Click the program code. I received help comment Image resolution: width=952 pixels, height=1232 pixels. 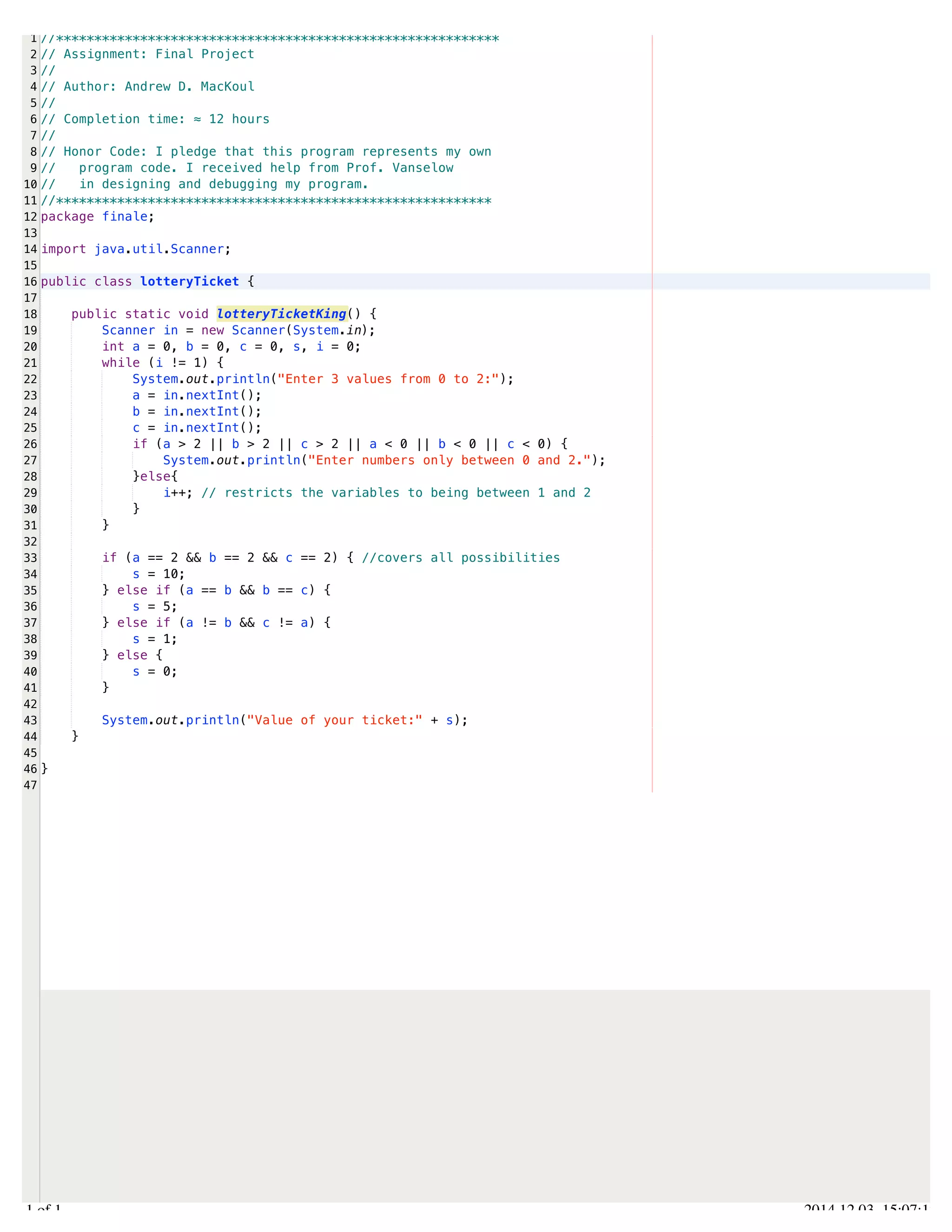coord(247,167)
